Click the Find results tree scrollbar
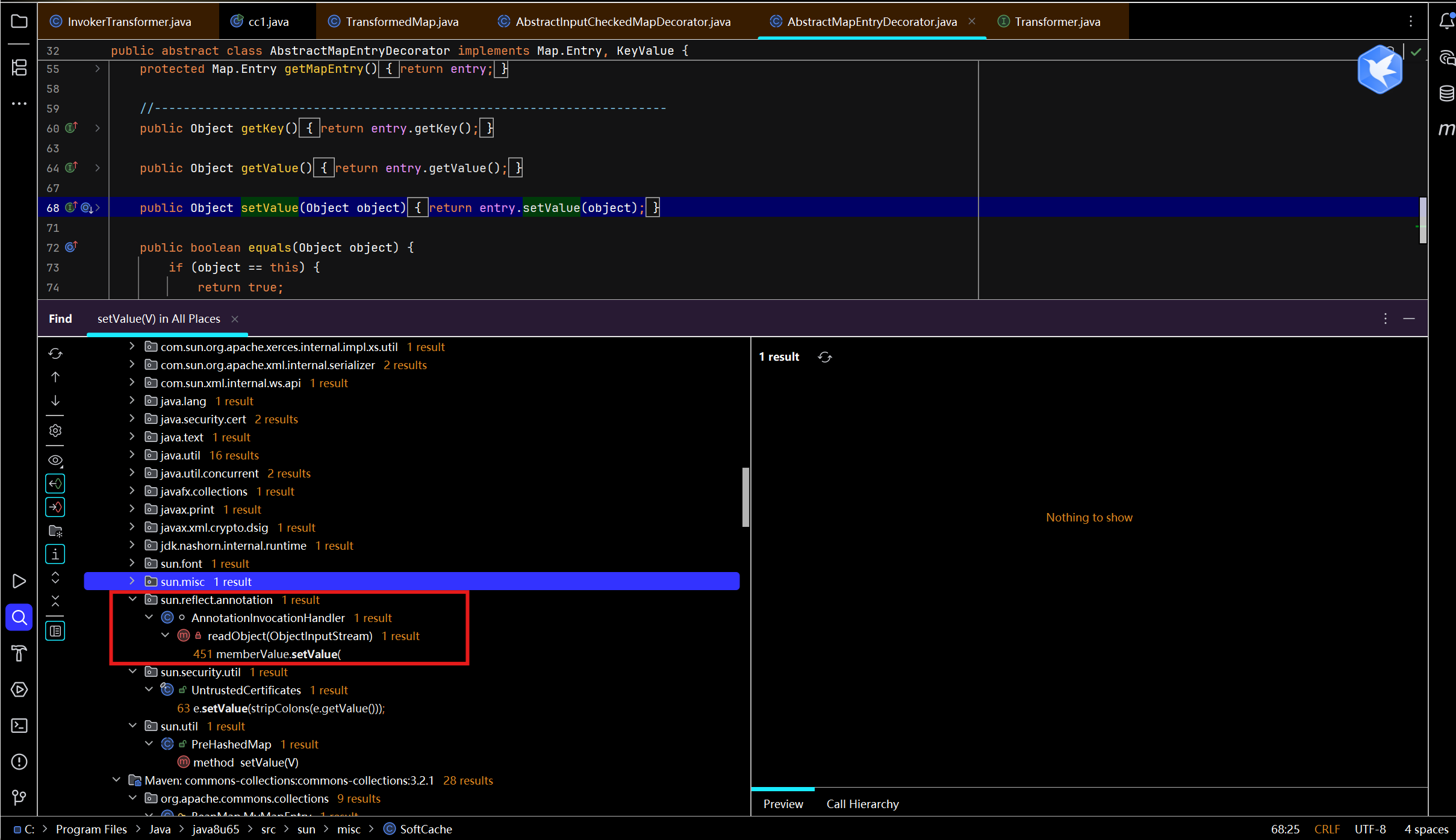 pos(745,497)
